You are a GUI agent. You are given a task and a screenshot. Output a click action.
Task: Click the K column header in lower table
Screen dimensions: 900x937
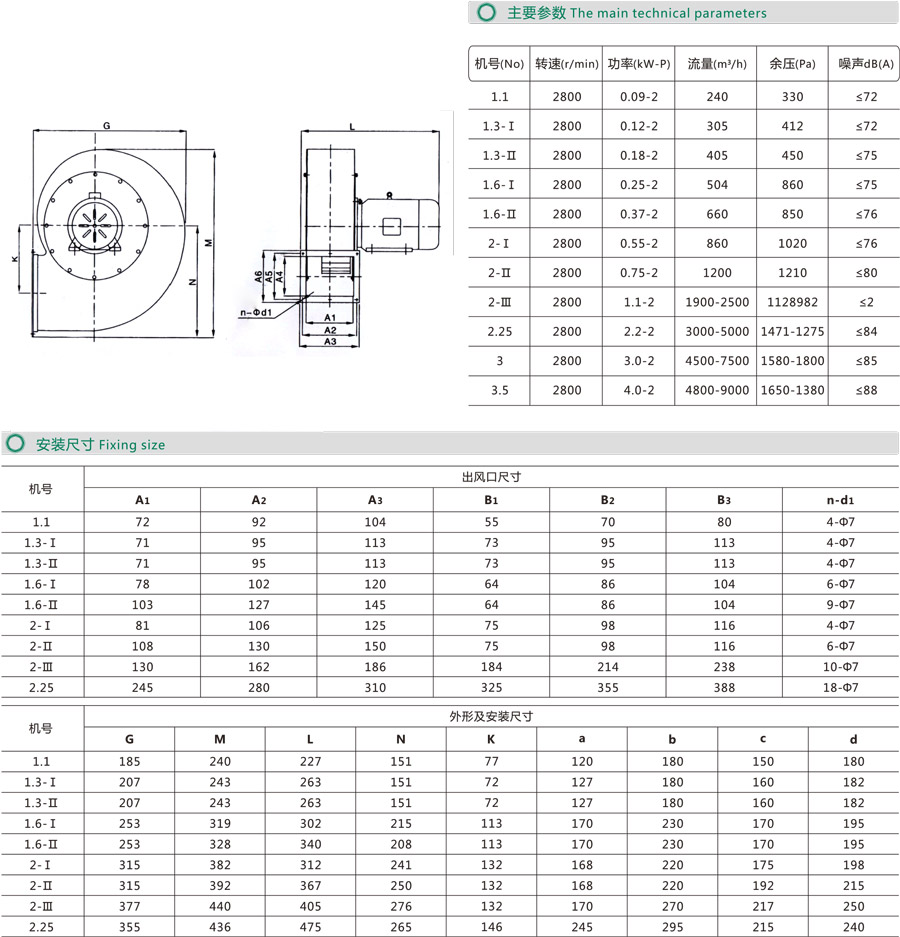(x=491, y=739)
